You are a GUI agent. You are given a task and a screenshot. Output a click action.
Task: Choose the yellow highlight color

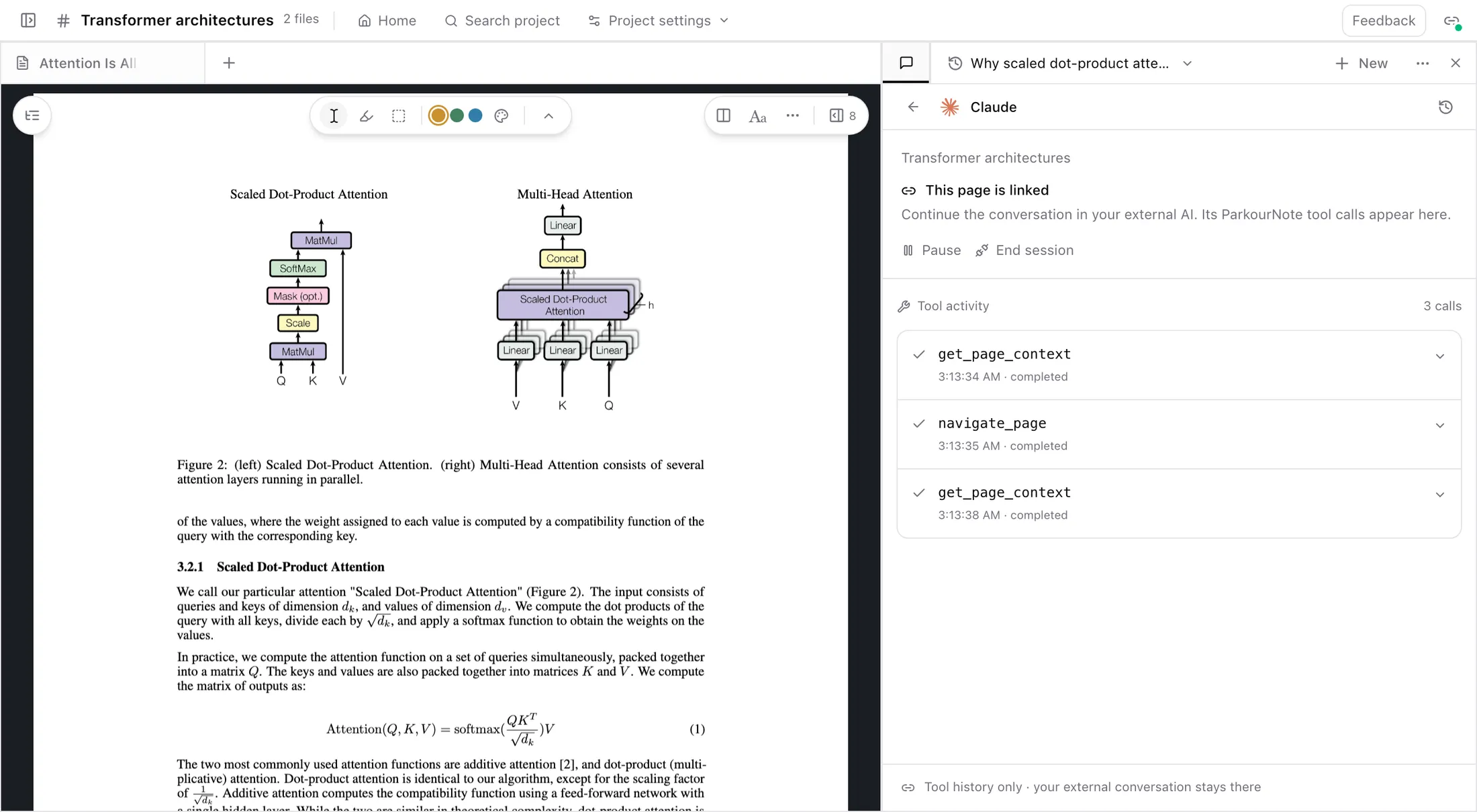pos(438,115)
